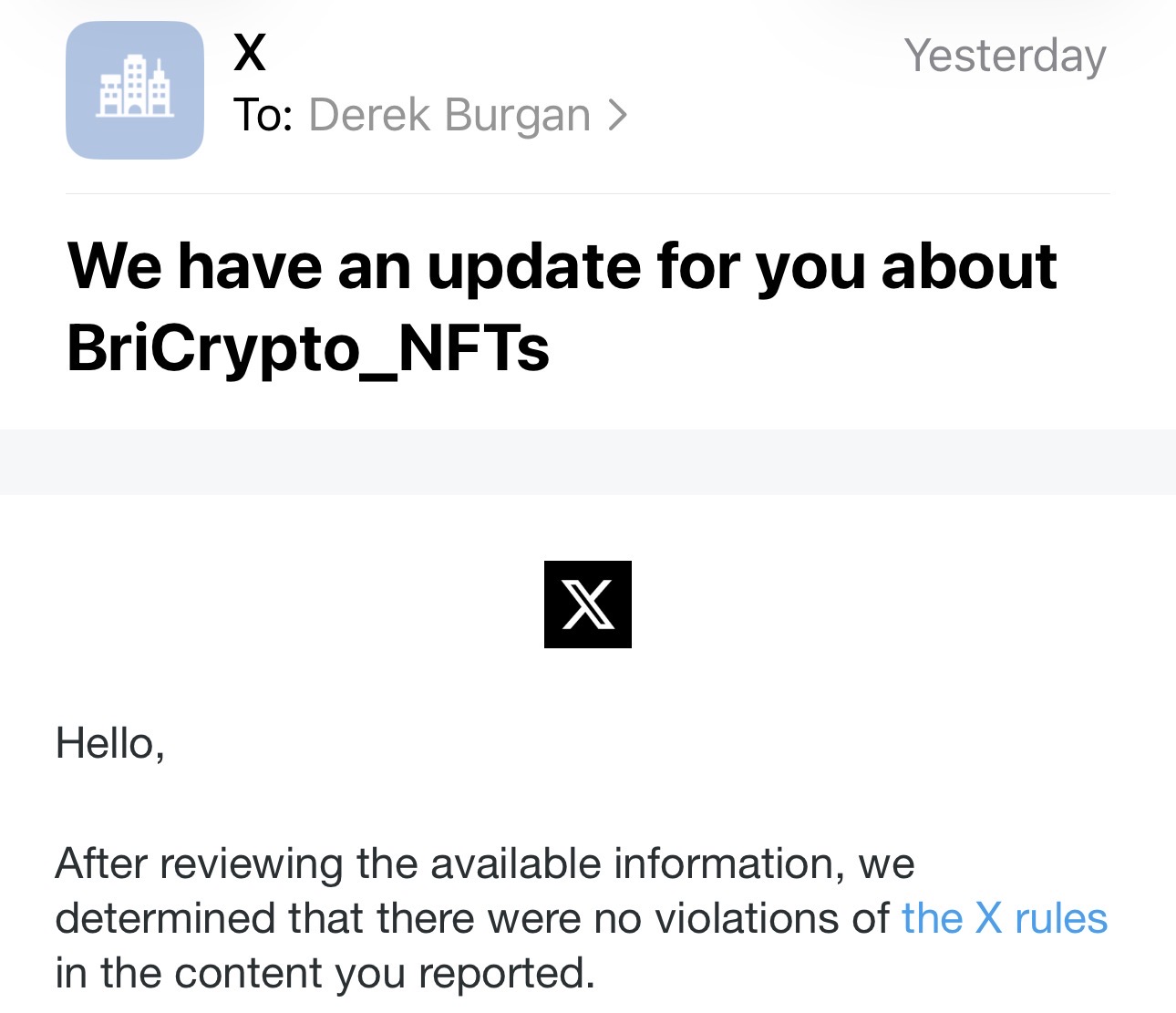1176x1013 pixels.
Task: Select the sender name "X" in the header
Action: pos(250,53)
